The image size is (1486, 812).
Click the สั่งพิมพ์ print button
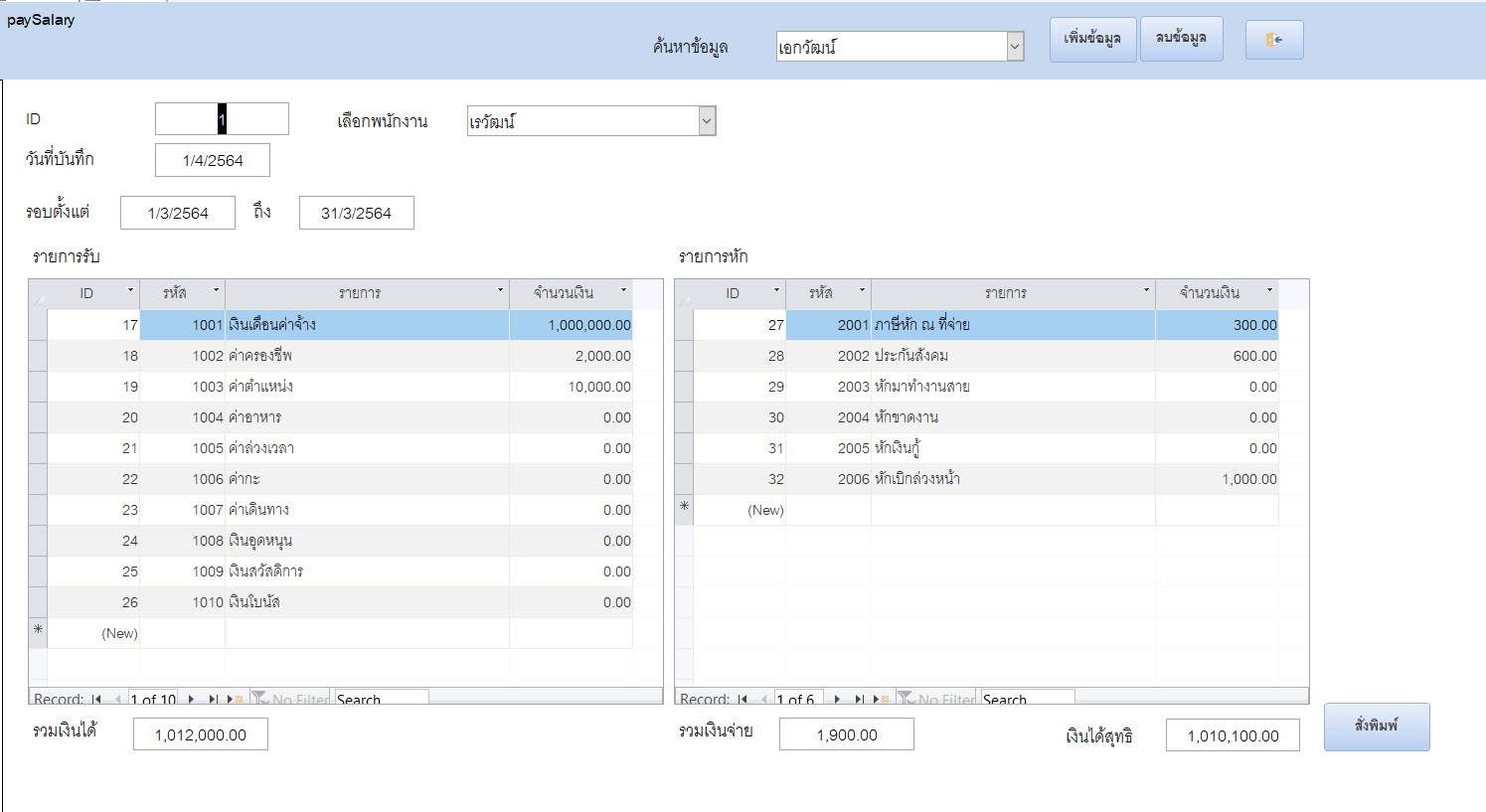pos(1377,727)
